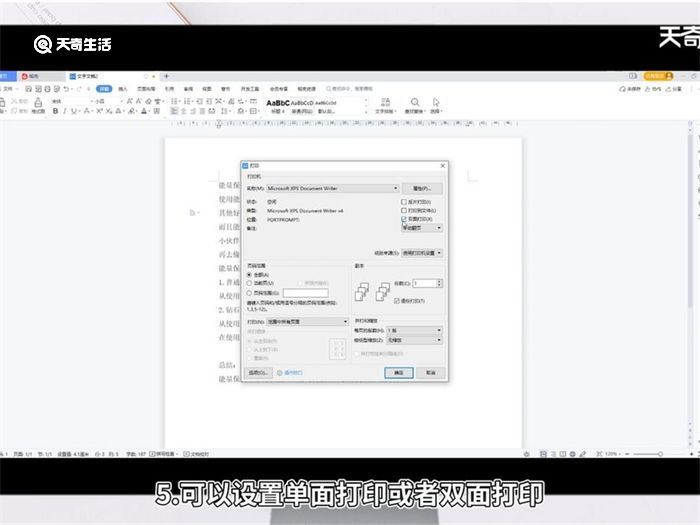Click the highlight color icon

(x=132, y=111)
